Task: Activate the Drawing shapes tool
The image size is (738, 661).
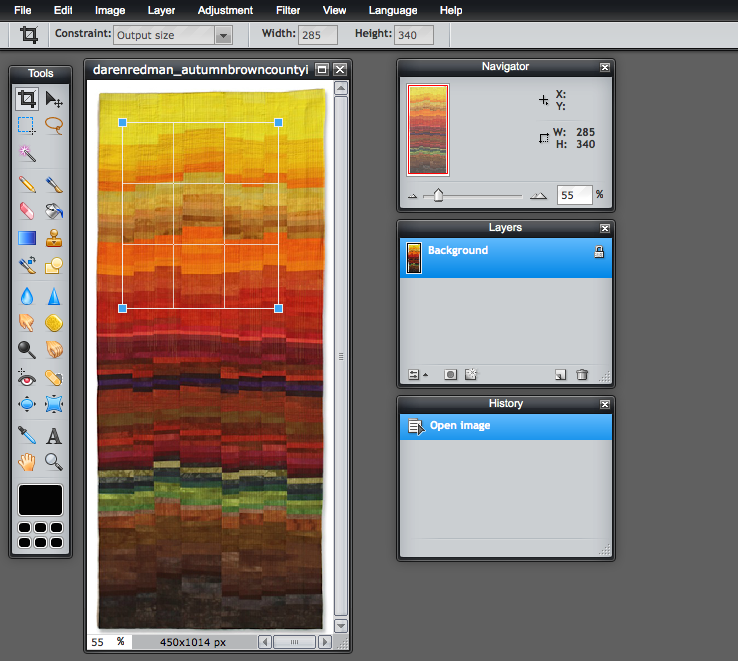Action: 54,265
